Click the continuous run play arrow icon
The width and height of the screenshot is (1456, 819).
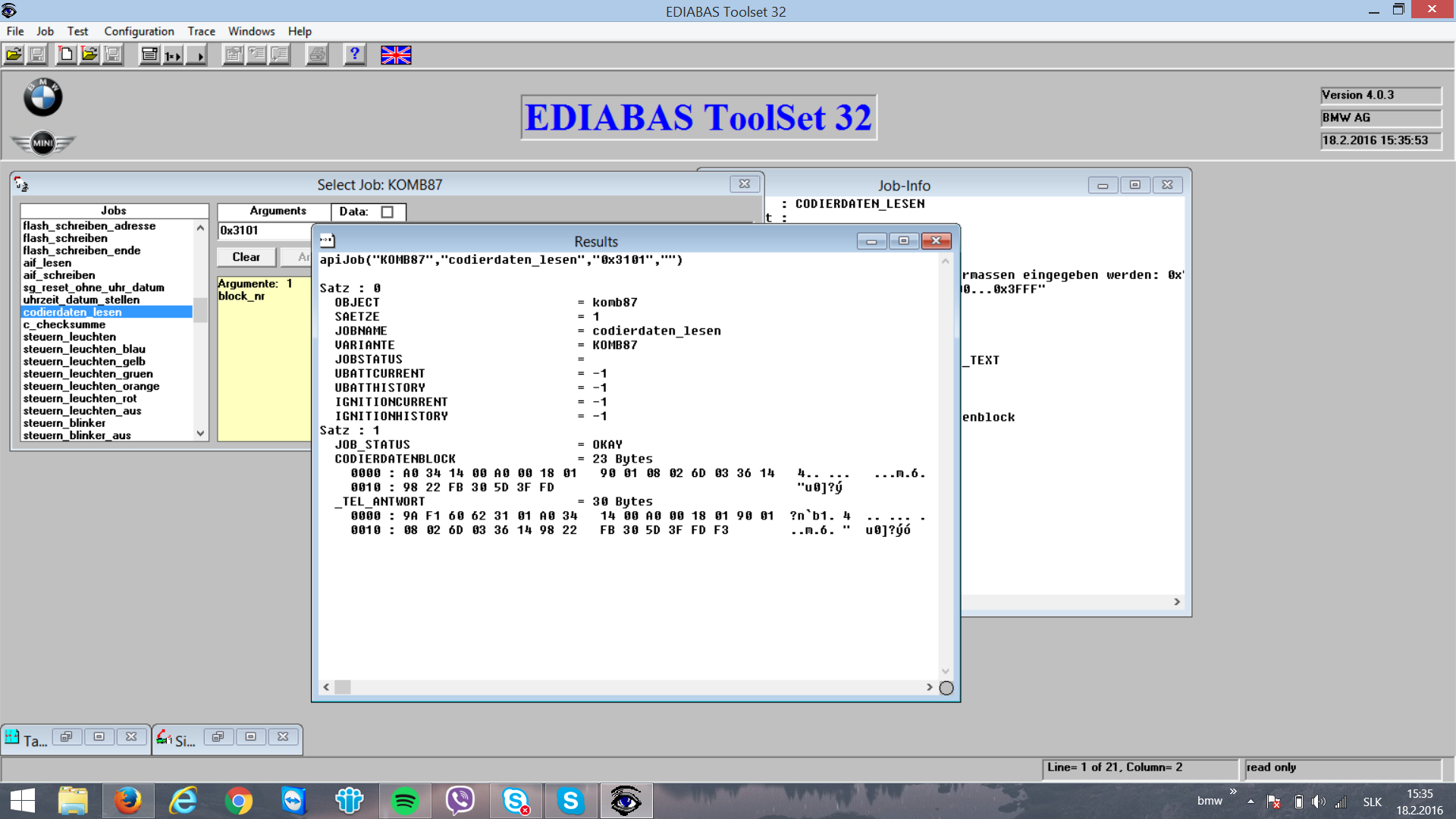click(x=197, y=55)
